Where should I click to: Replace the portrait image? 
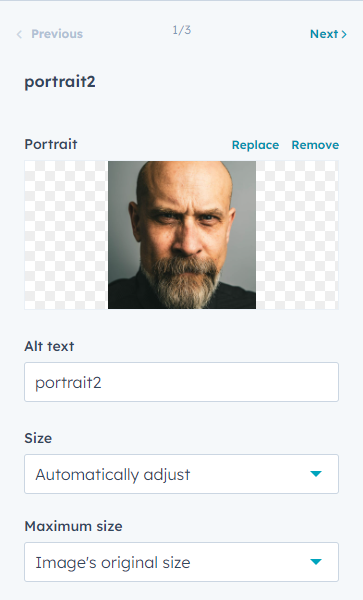click(255, 145)
